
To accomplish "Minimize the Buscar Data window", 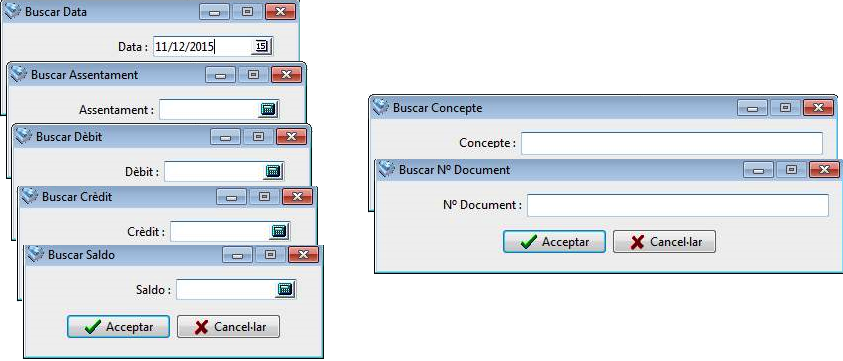I will [x=214, y=11].
